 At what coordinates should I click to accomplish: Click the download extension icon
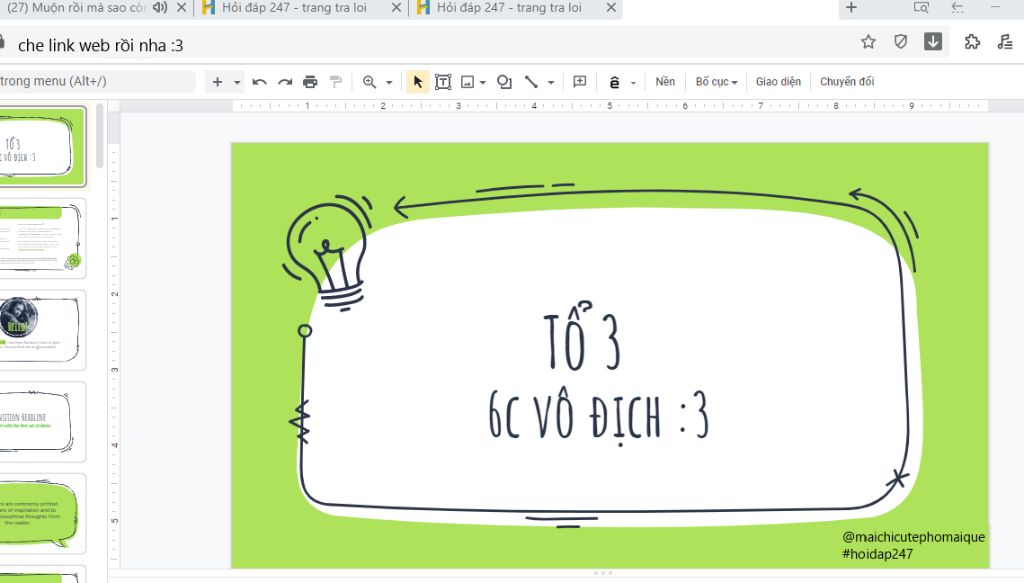tap(933, 42)
